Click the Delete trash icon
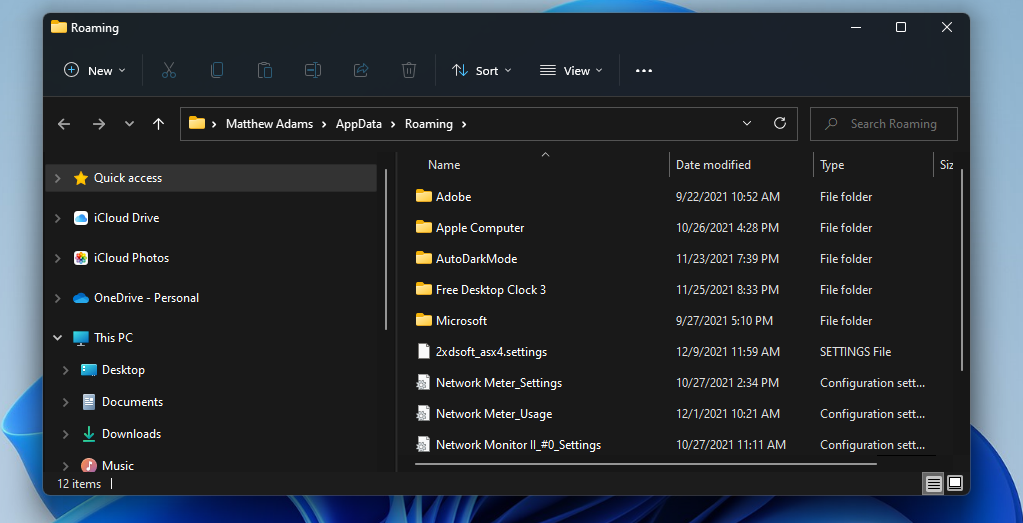The width and height of the screenshot is (1023, 523). pos(409,70)
